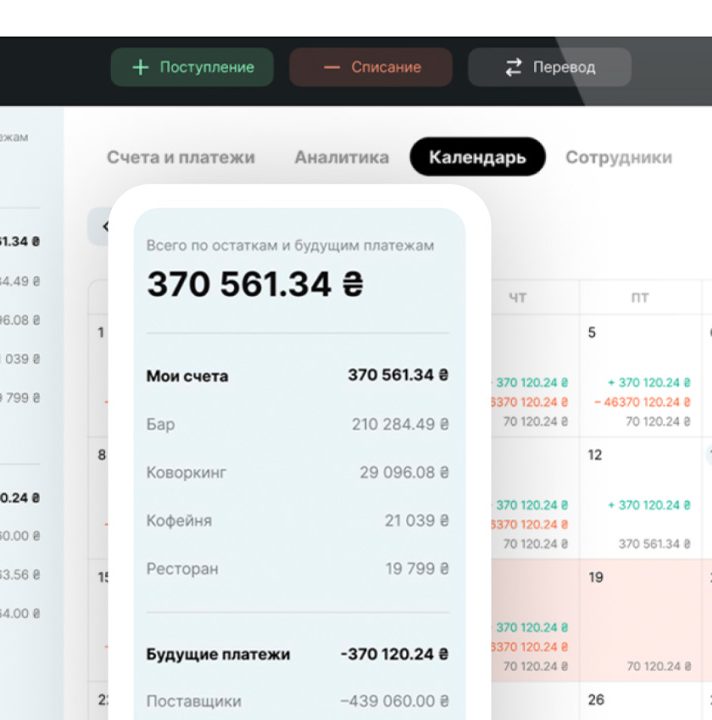Click day 5 income + 370 120.24 ₴
This screenshot has height=720, width=712.
pos(649,382)
